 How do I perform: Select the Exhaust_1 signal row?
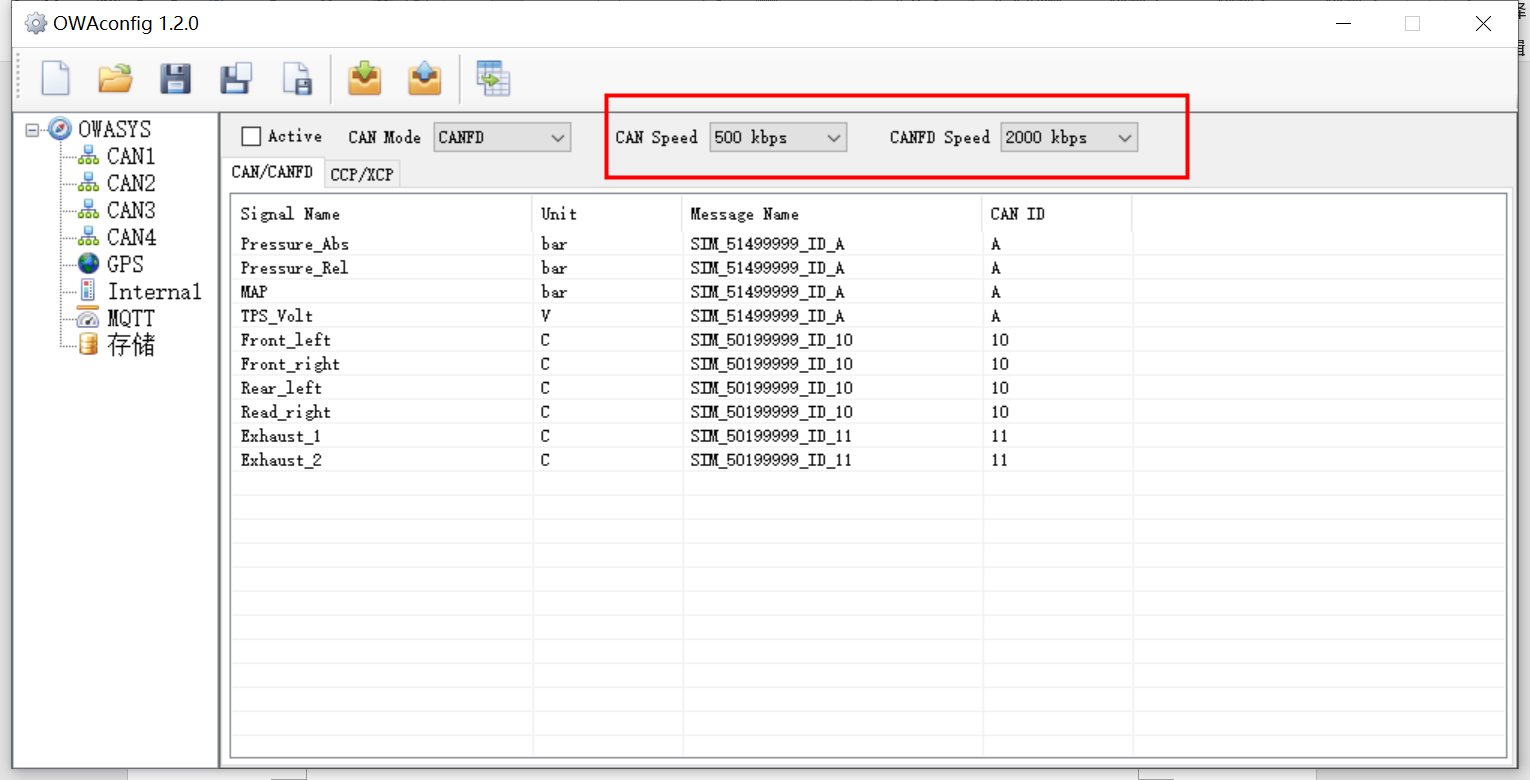[868, 436]
